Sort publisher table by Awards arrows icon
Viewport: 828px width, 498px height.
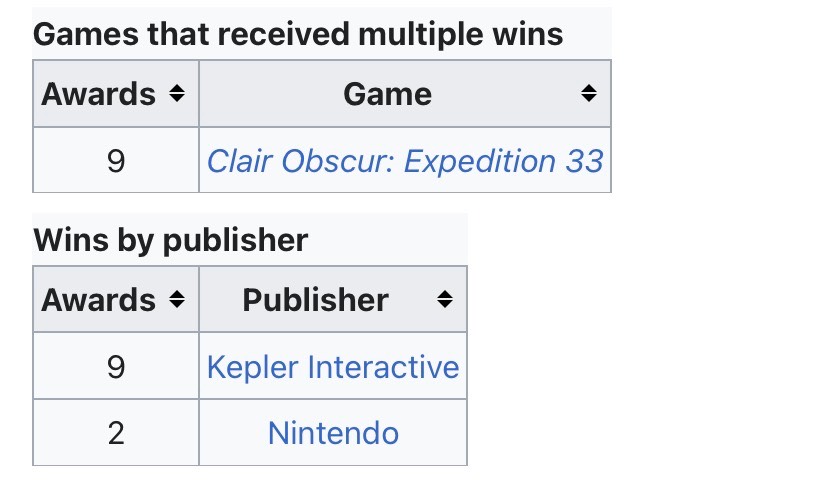[x=177, y=300]
